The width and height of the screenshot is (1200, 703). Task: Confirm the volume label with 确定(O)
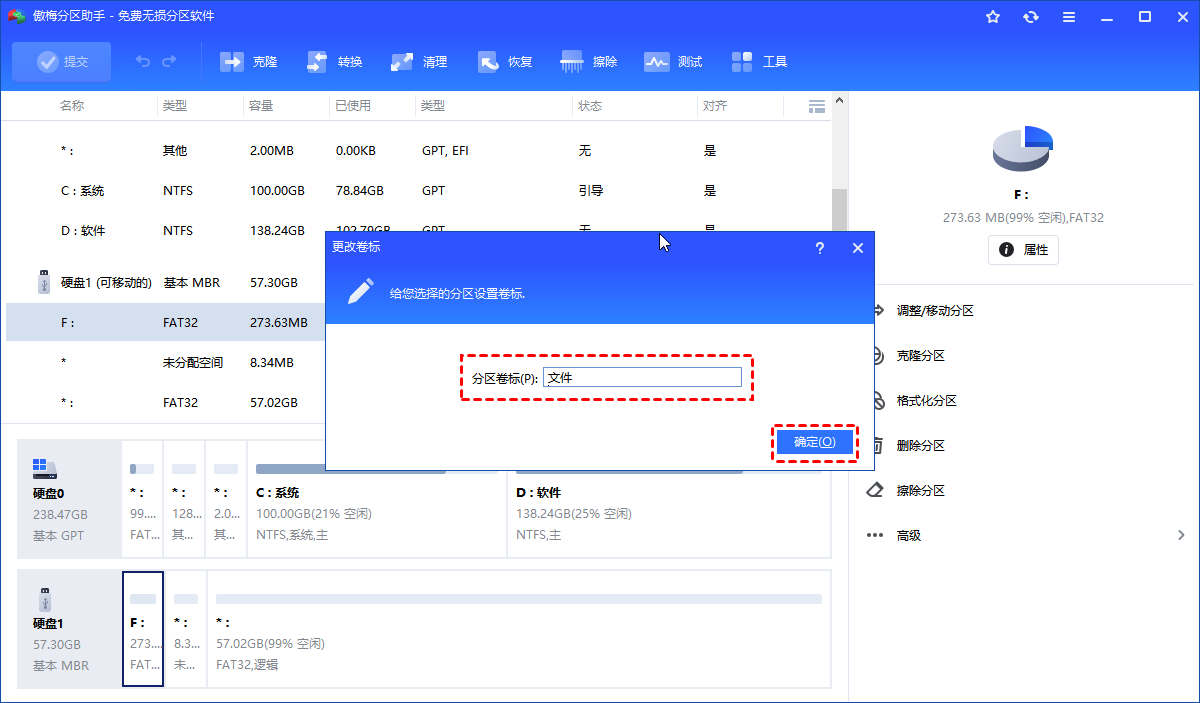[x=815, y=441]
